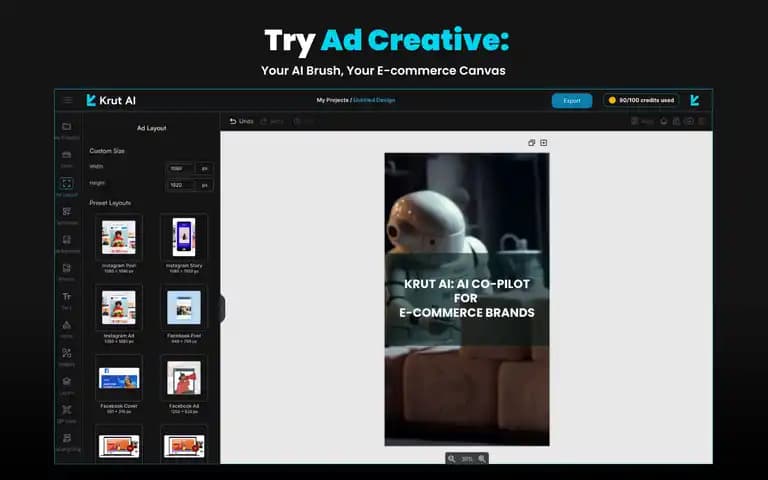Click the Custom Size heading
The height and width of the screenshot is (480, 768).
107,151
